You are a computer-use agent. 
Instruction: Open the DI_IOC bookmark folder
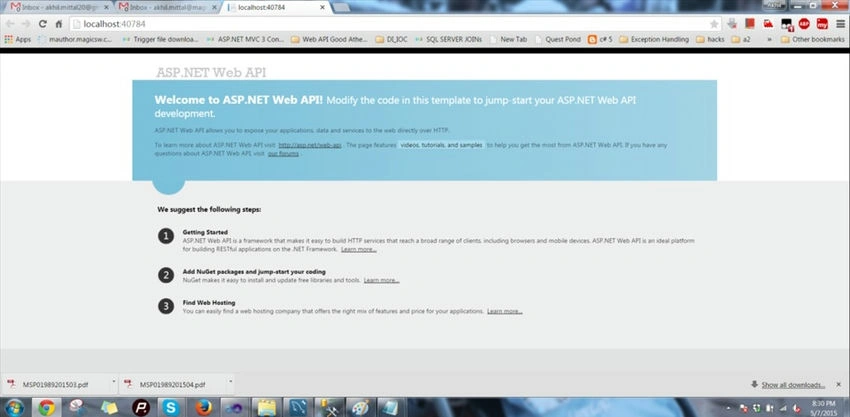tap(392, 40)
